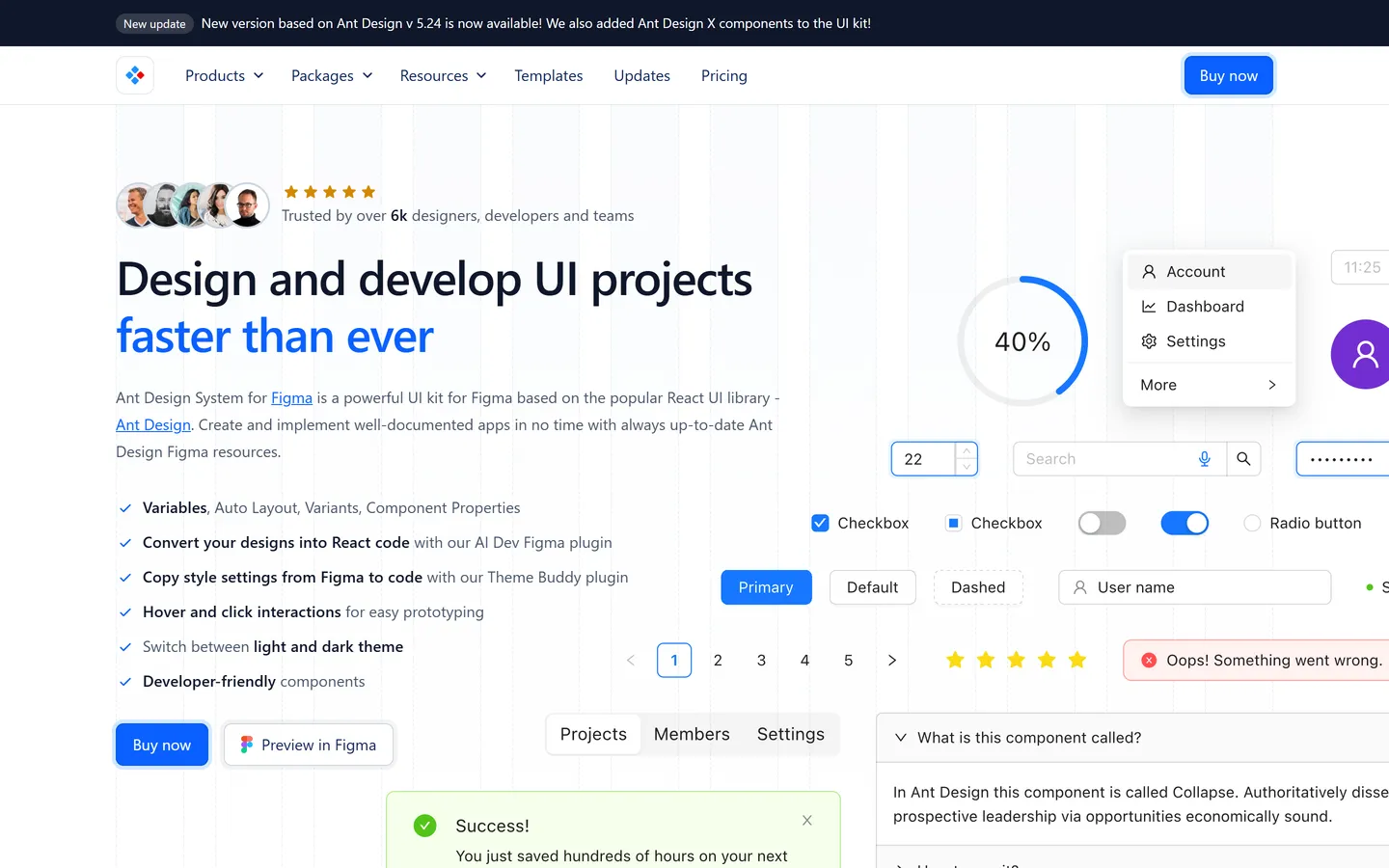This screenshot has width=1389, height=868.
Task: Click the third yellow rating star
Action: (1016, 660)
